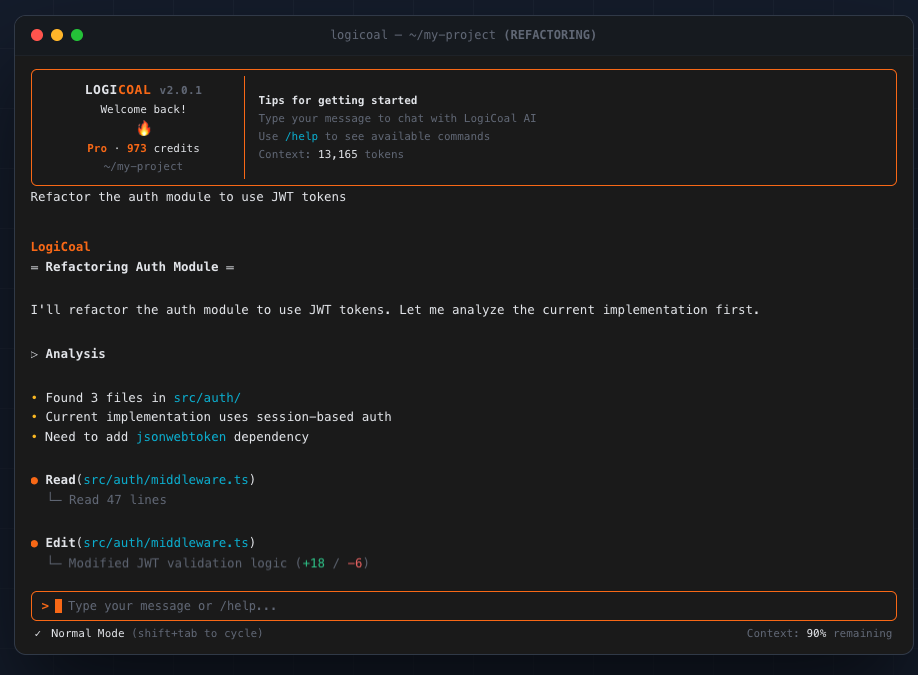This screenshot has width=918, height=675.
Task: Click the flame icon under Welcome back
Action: tap(143, 128)
